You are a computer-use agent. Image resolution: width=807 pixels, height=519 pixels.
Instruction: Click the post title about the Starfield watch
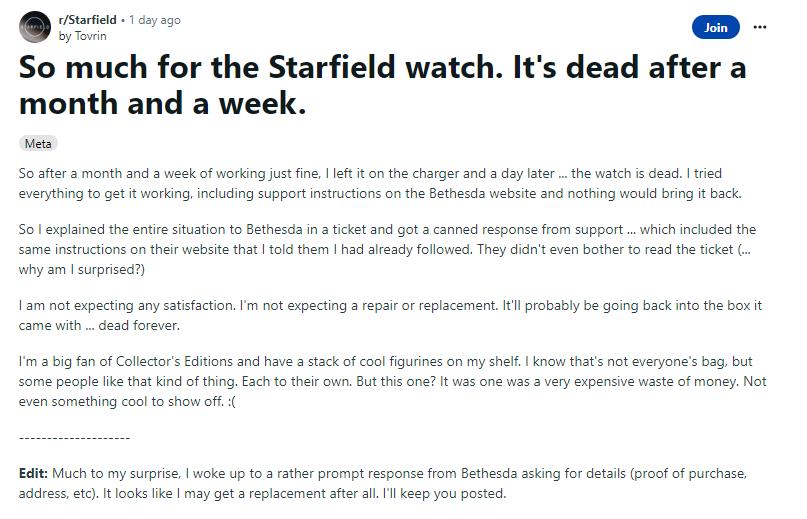point(382,85)
